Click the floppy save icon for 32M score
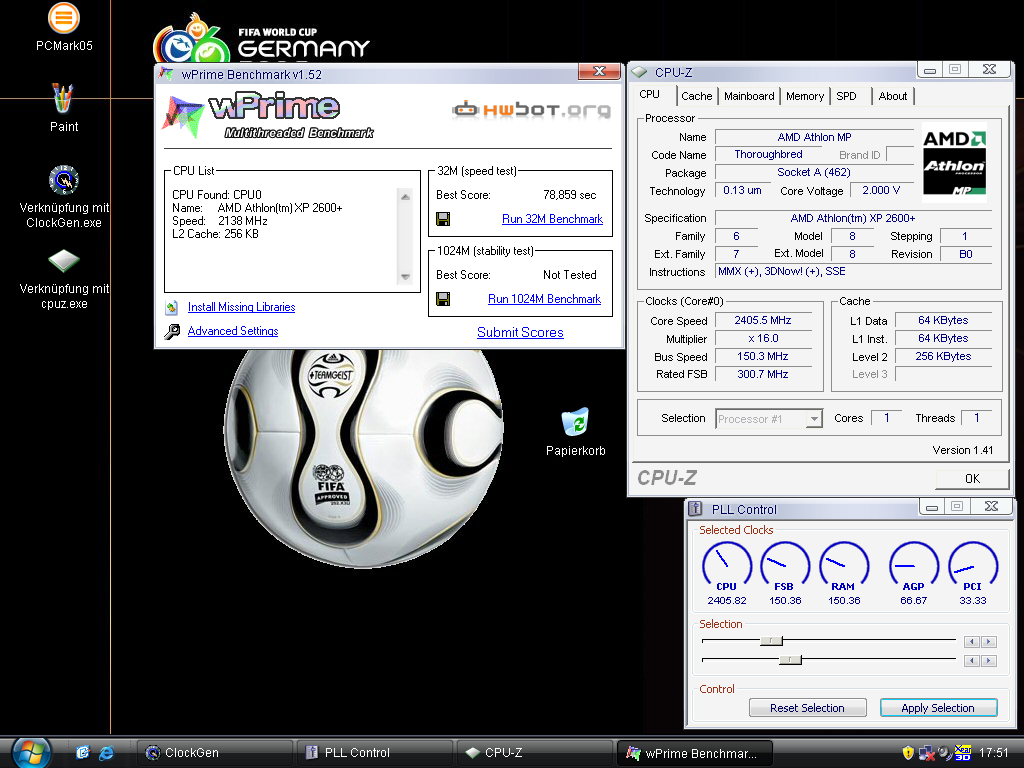The height and width of the screenshot is (768, 1024). coord(443,219)
